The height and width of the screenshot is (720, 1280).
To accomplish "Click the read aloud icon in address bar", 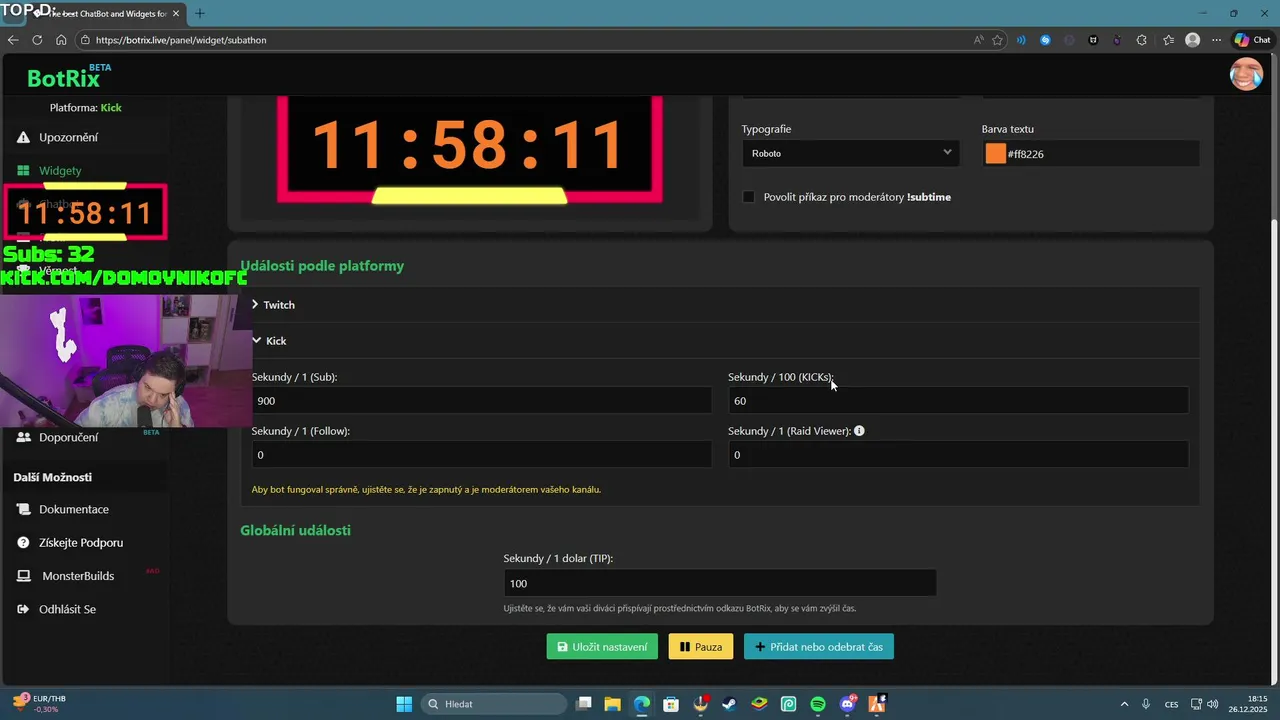I will [x=978, y=40].
